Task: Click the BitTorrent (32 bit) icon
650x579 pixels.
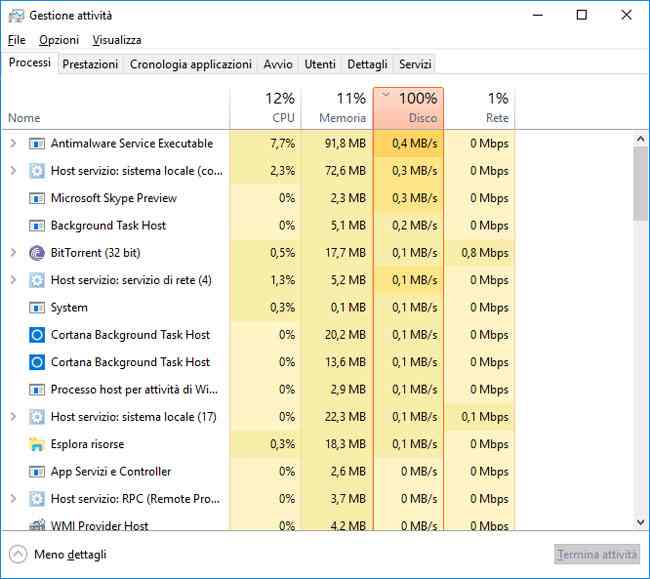Action: point(36,253)
